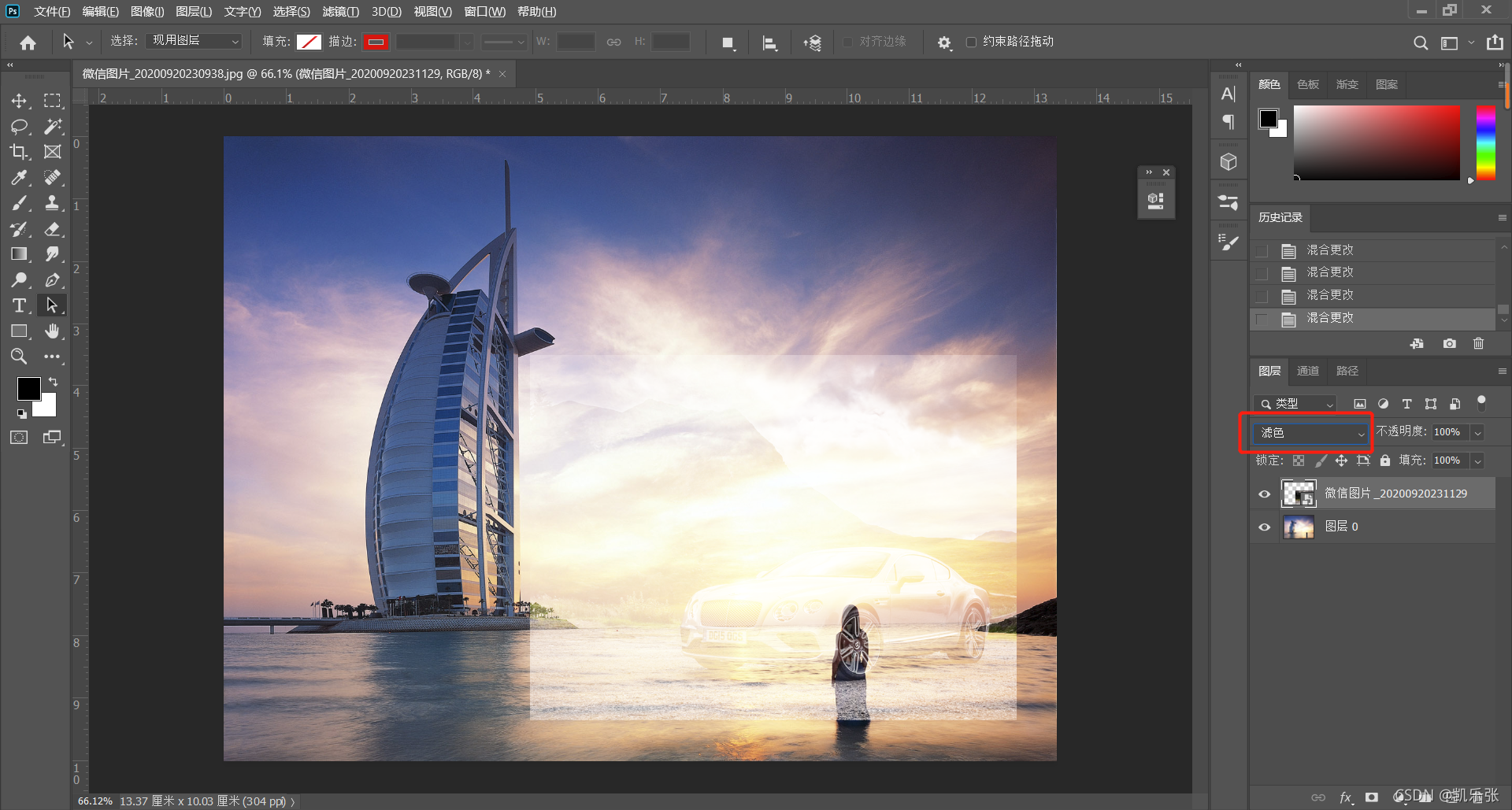This screenshot has height=810, width=1512.
Task: Select the Zoom tool
Action: coord(19,357)
